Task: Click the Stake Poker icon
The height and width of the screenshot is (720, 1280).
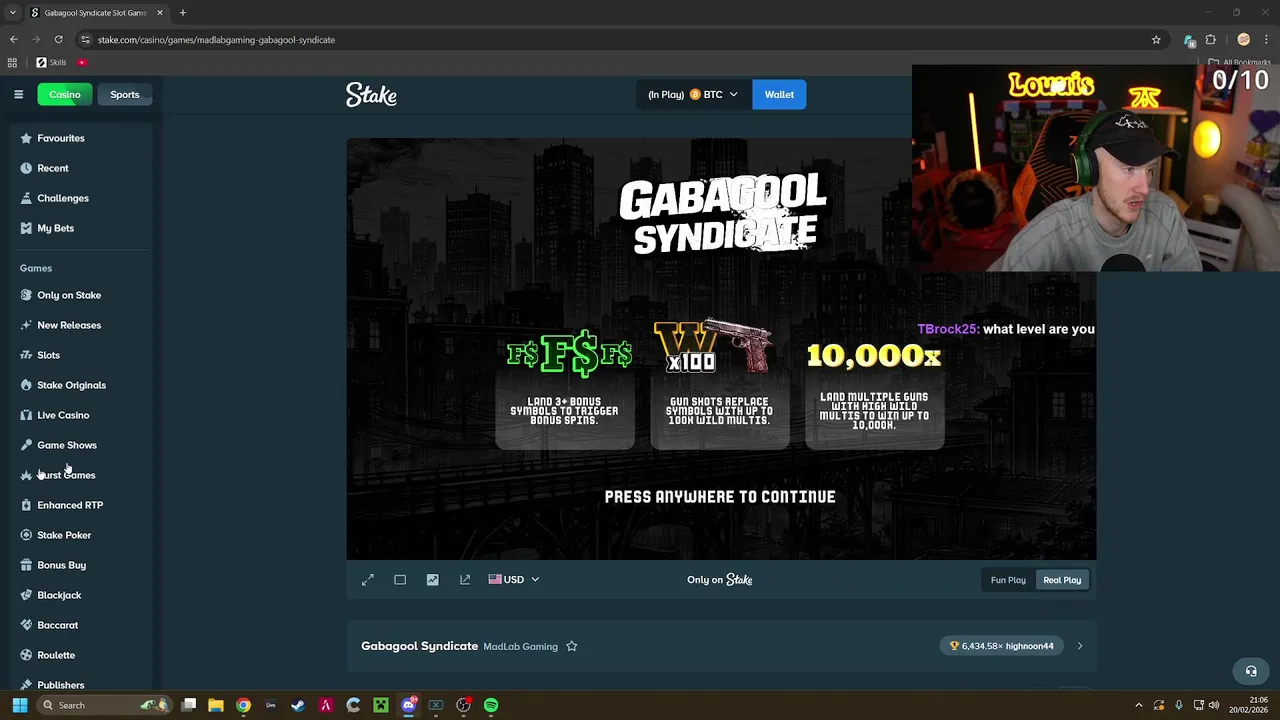Action: (x=26, y=535)
